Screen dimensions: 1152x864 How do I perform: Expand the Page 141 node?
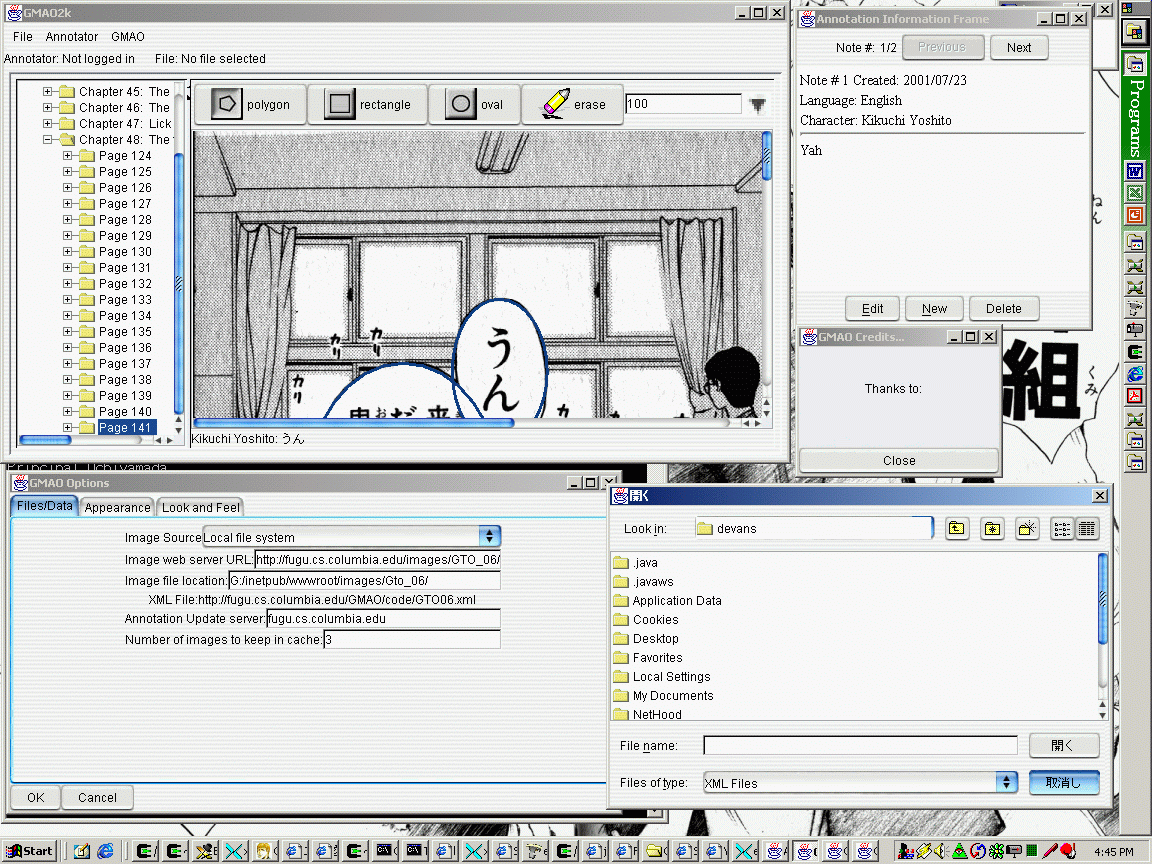click(x=67, y=428)
